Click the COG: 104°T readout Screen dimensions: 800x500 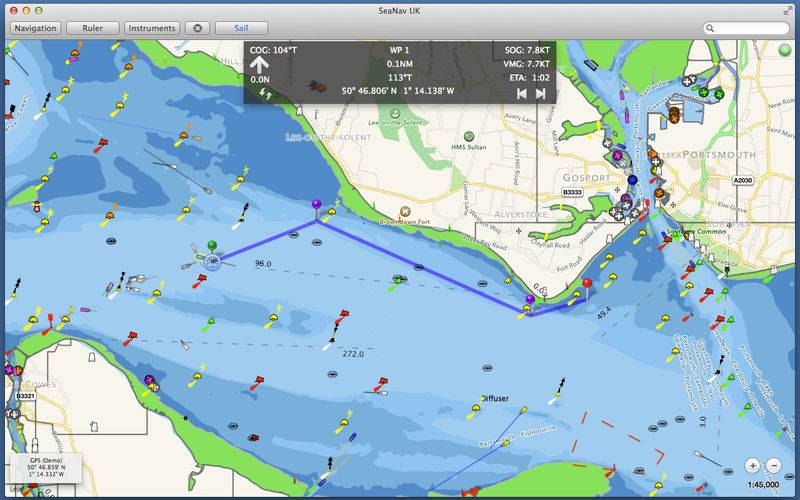[273, 50]
